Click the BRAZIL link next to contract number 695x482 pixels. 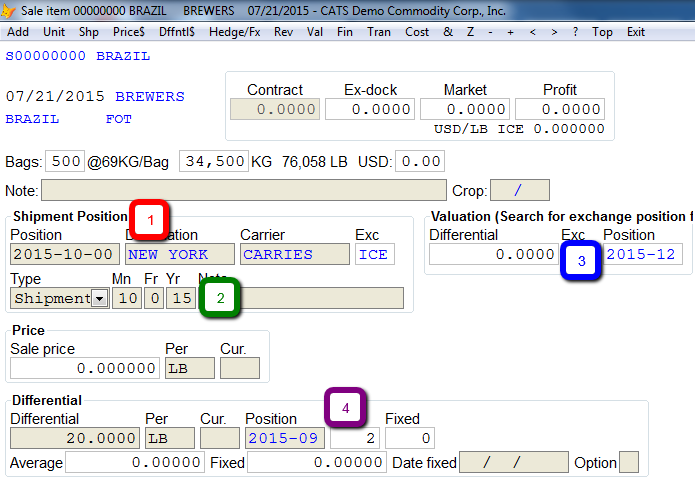tap(123, 56)
